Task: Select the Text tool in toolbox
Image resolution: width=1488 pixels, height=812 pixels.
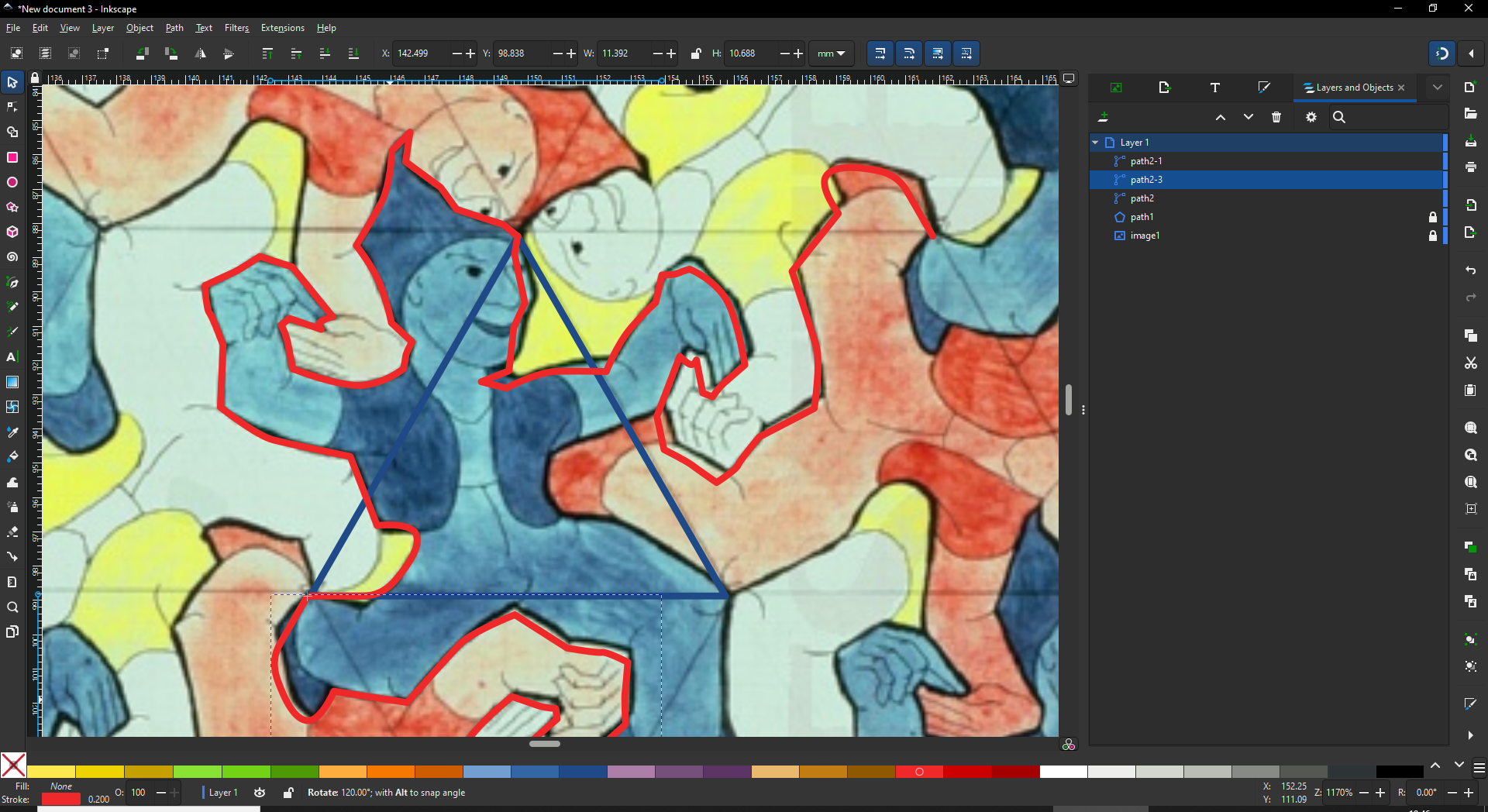Action: click(12, 357)
